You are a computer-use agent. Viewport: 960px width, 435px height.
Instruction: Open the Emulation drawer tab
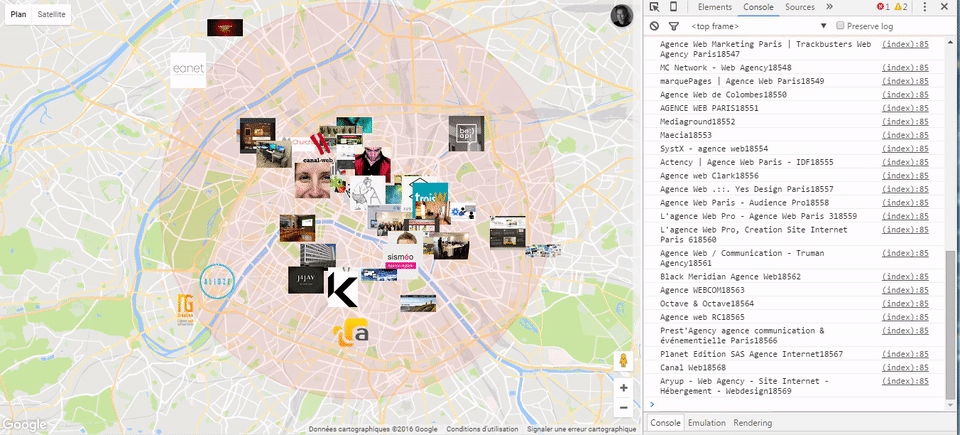[707, 424]
